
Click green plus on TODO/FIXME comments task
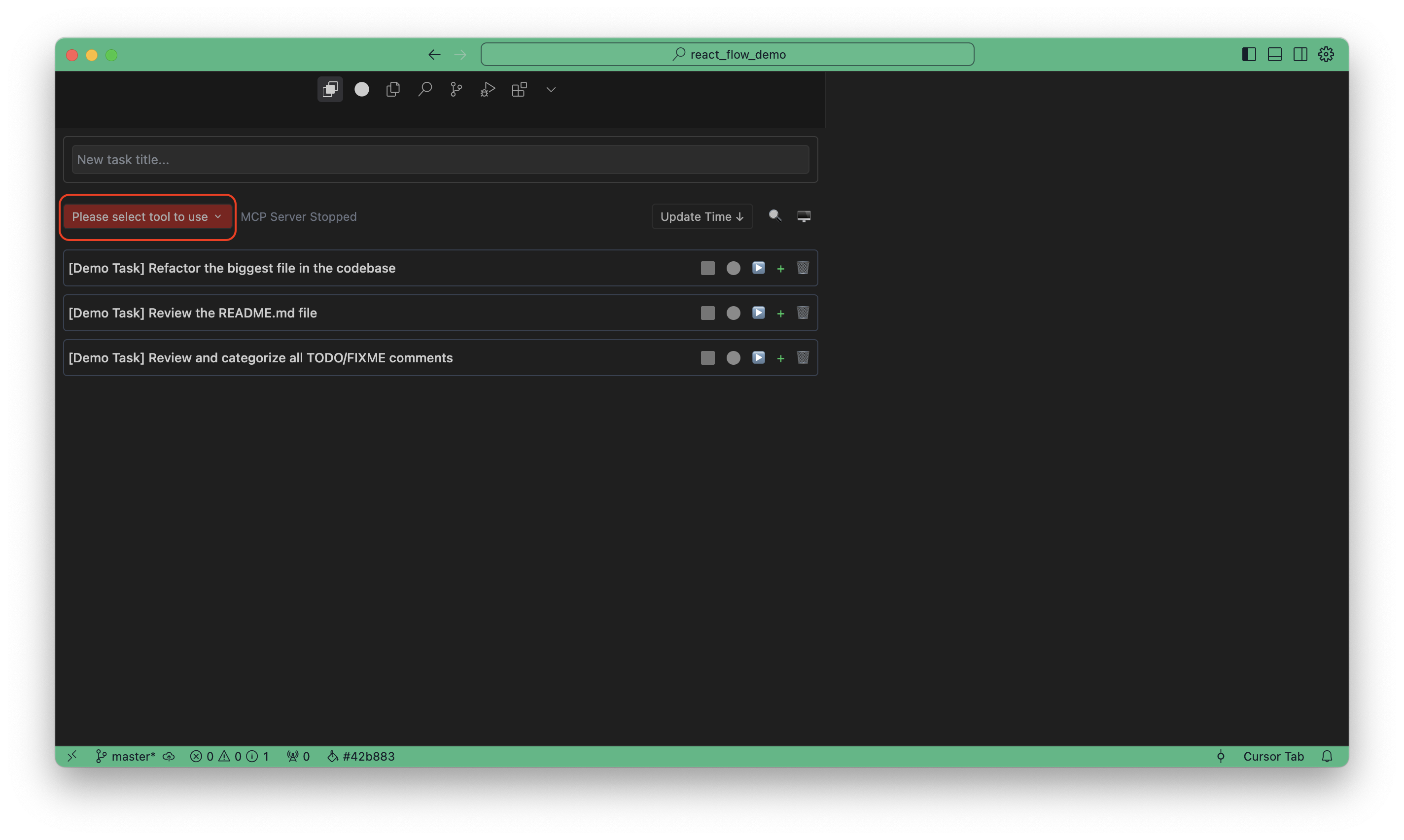pos(780,358)
